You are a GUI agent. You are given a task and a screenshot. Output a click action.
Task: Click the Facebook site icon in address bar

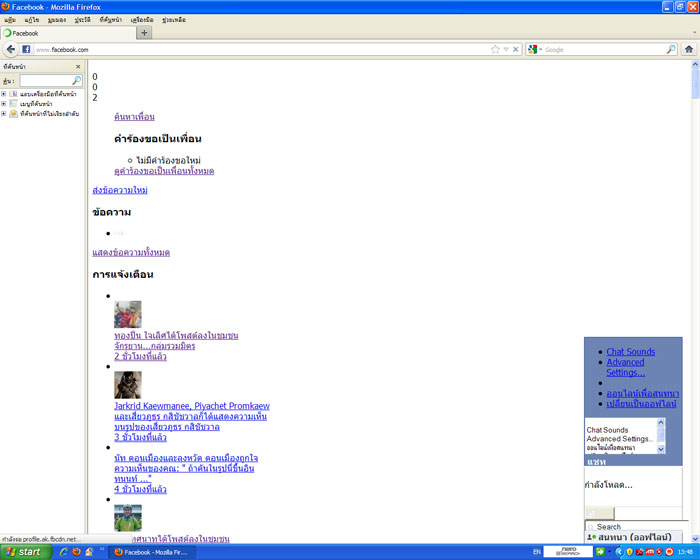(26, 49)
